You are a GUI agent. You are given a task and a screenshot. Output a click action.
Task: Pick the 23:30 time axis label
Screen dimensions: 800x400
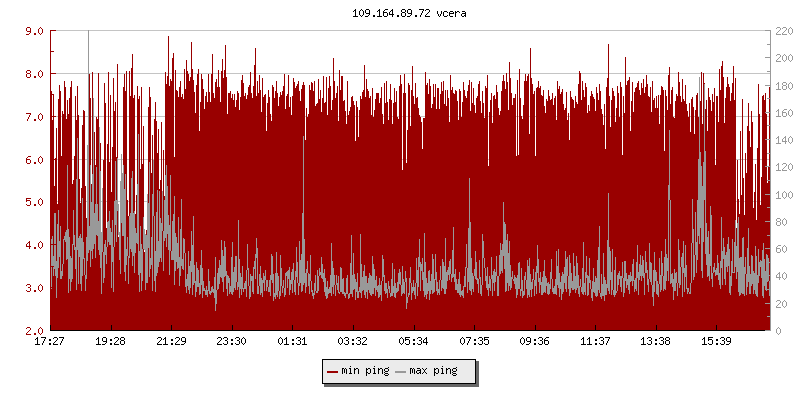click(232, 342)
